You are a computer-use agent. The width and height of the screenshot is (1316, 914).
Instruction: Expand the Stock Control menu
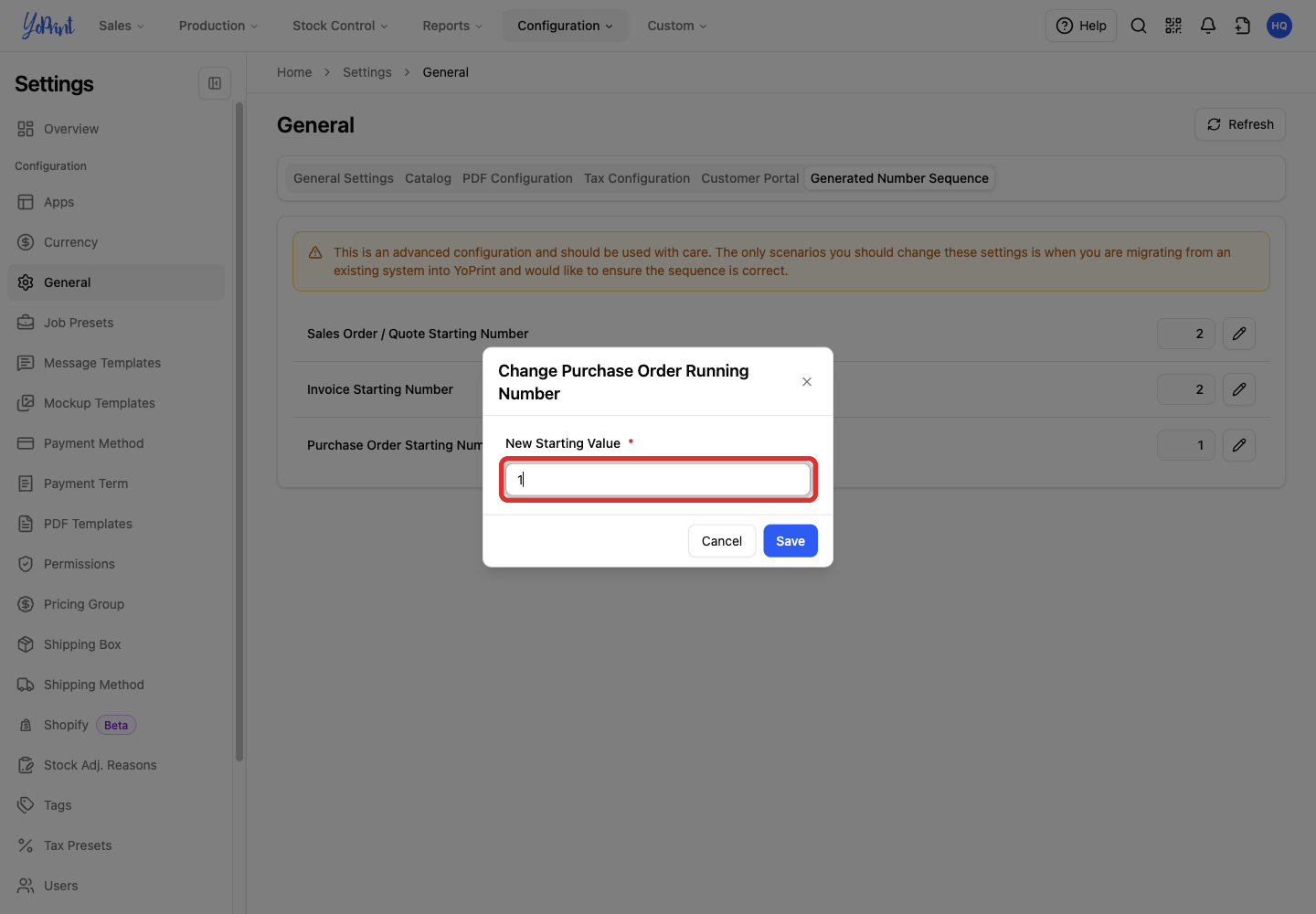(340, 26)
